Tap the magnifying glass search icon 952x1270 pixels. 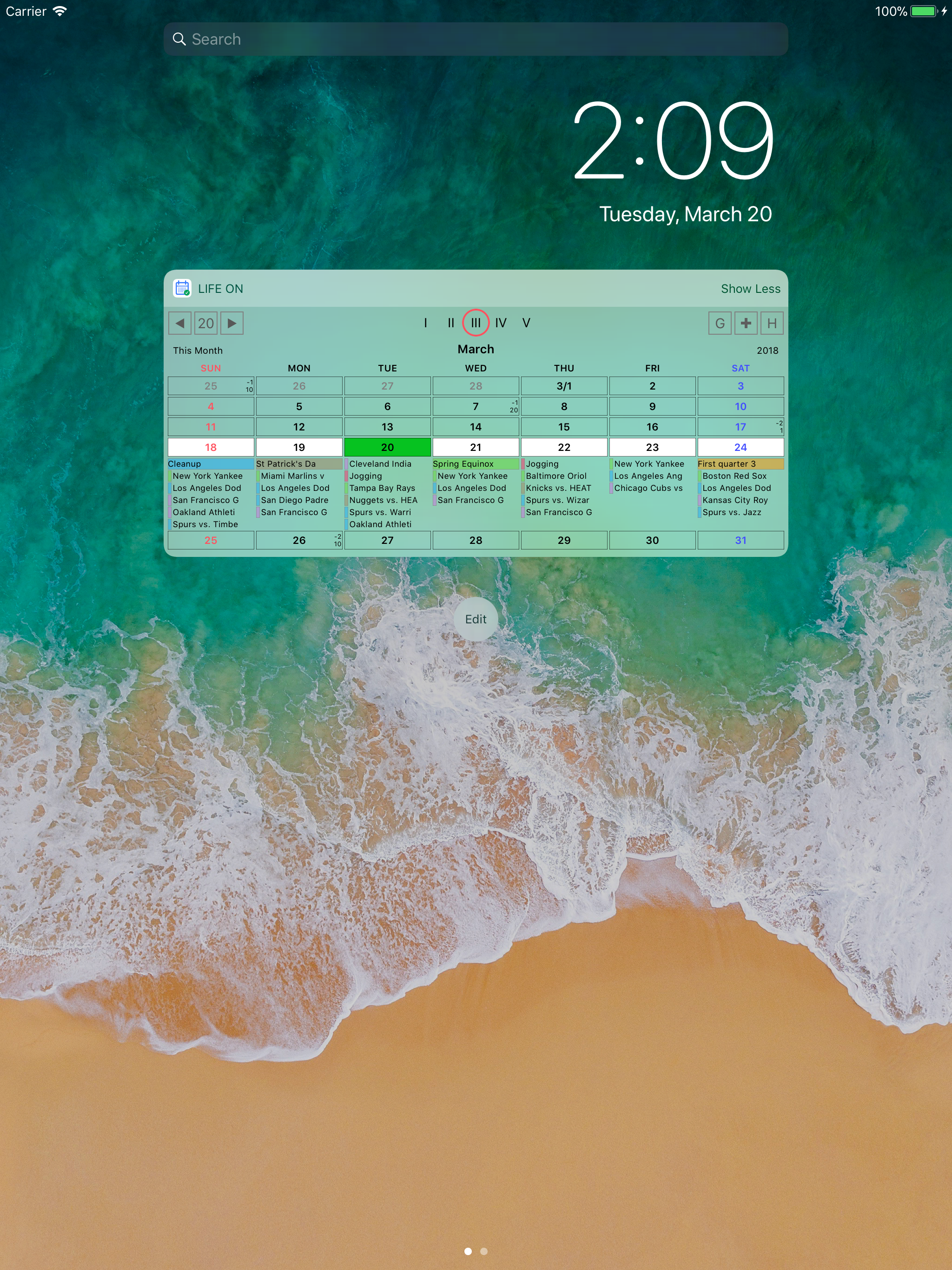click(x=179, y=39)
